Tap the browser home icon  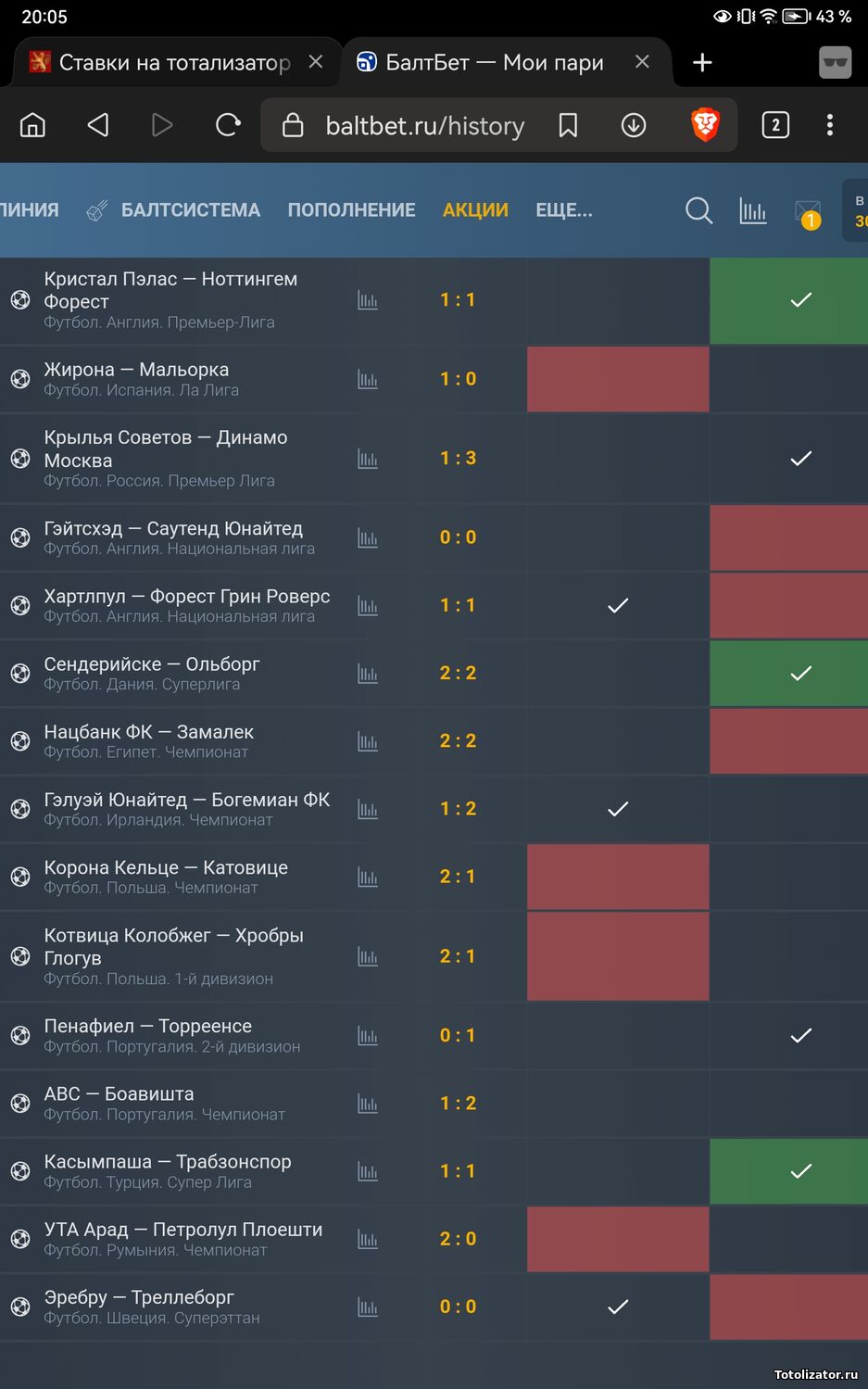click(32, 125)
